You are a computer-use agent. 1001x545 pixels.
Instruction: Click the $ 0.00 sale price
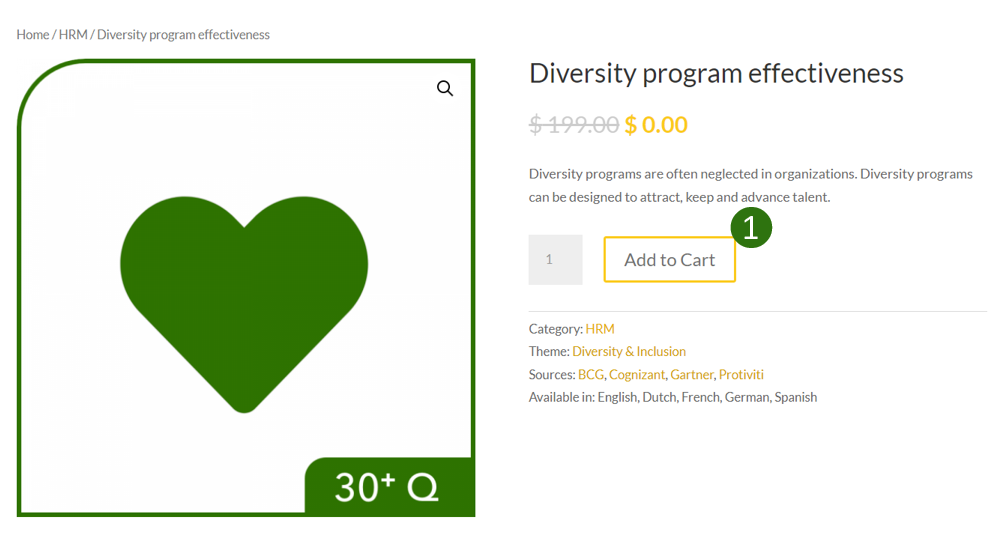(656, 124)
